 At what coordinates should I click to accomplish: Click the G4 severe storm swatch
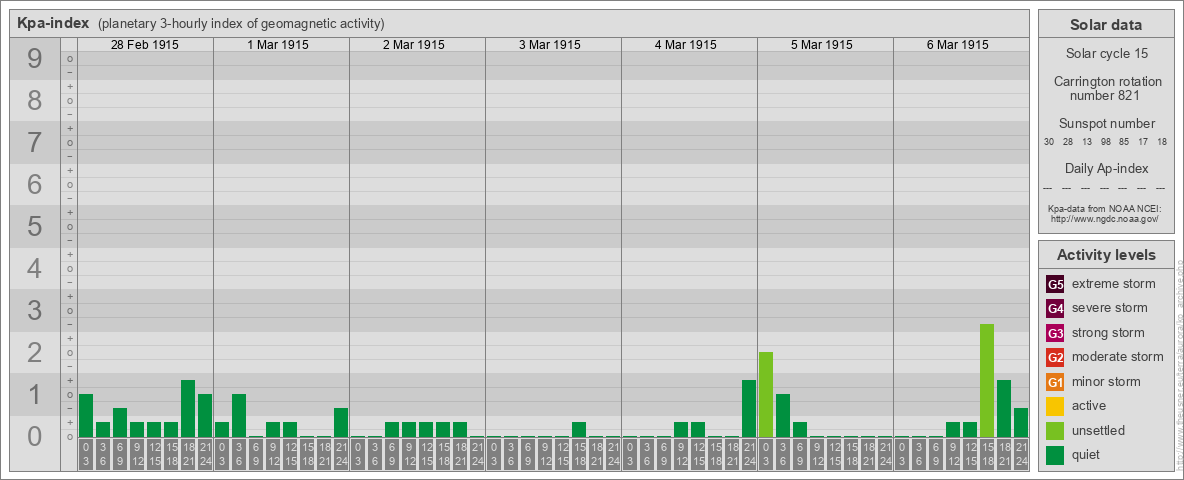coord(1055,309)
